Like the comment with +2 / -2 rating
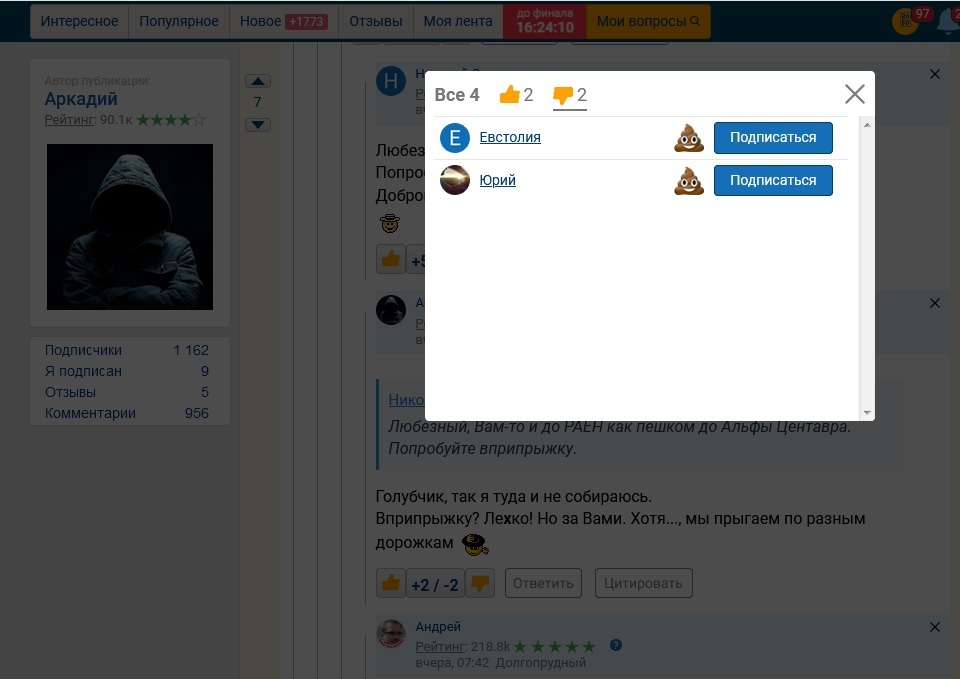Image resolution: width=960 pixels, height=679 pixels. pos(391,583)
